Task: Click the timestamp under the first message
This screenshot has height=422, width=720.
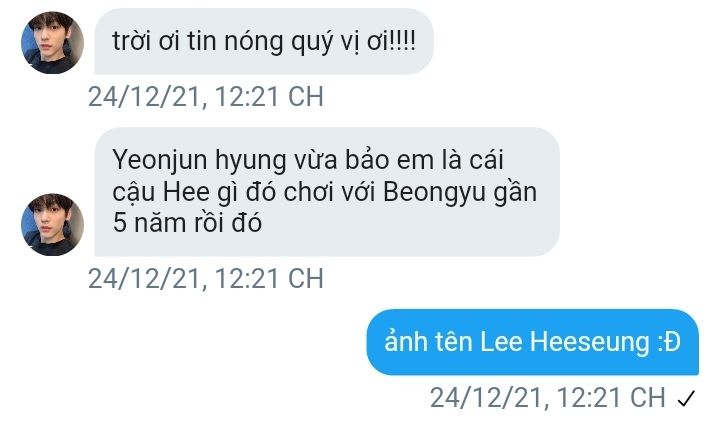Action: pyautogui.click(x=206, y=97)
